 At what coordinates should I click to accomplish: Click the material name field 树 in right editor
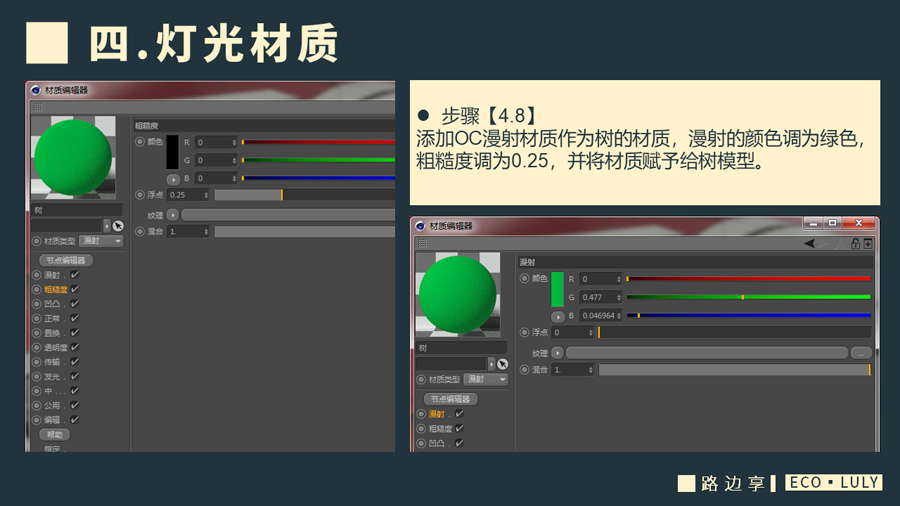pos(461,348)
